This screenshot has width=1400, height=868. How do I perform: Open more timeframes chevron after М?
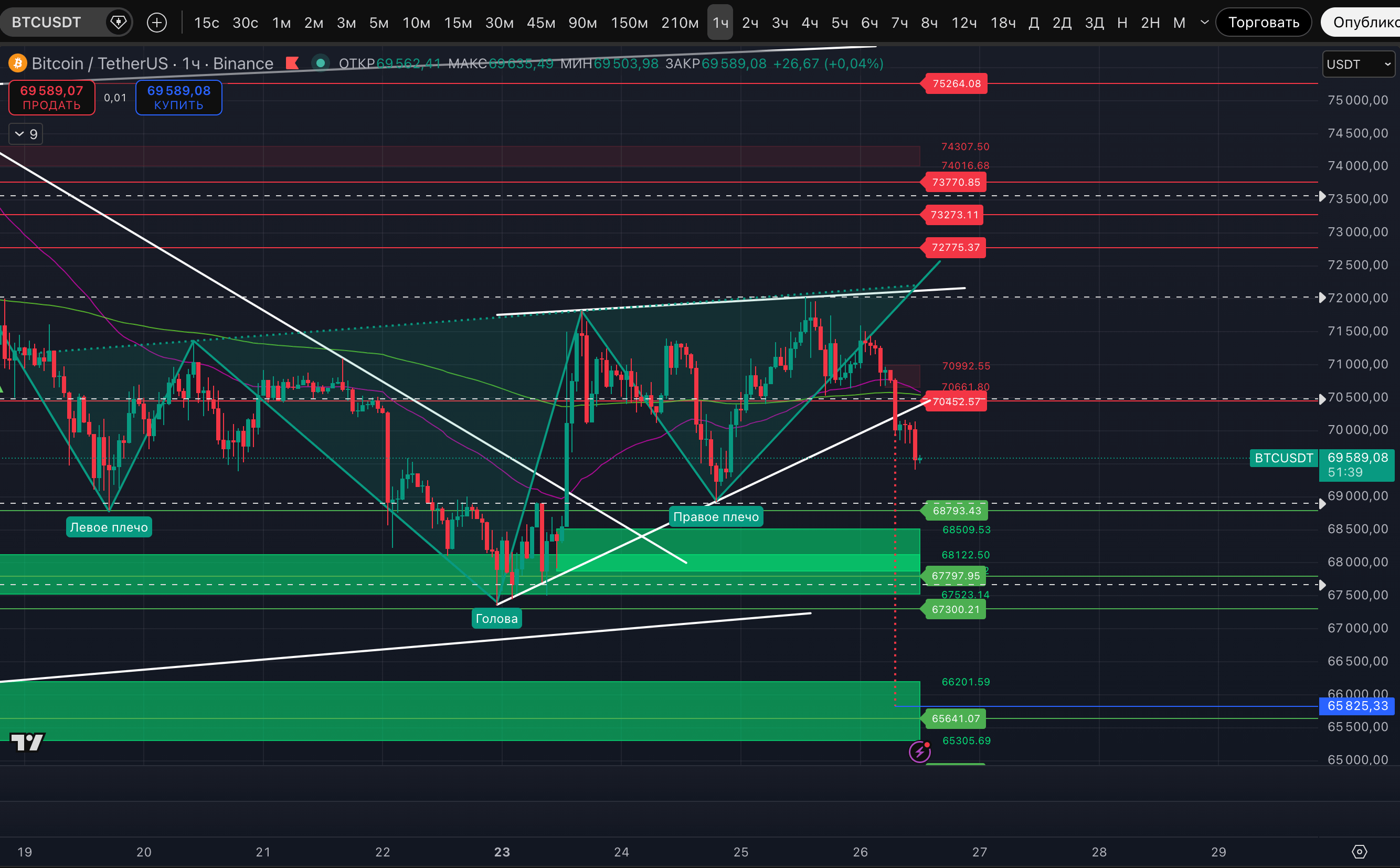(1204, 23)
